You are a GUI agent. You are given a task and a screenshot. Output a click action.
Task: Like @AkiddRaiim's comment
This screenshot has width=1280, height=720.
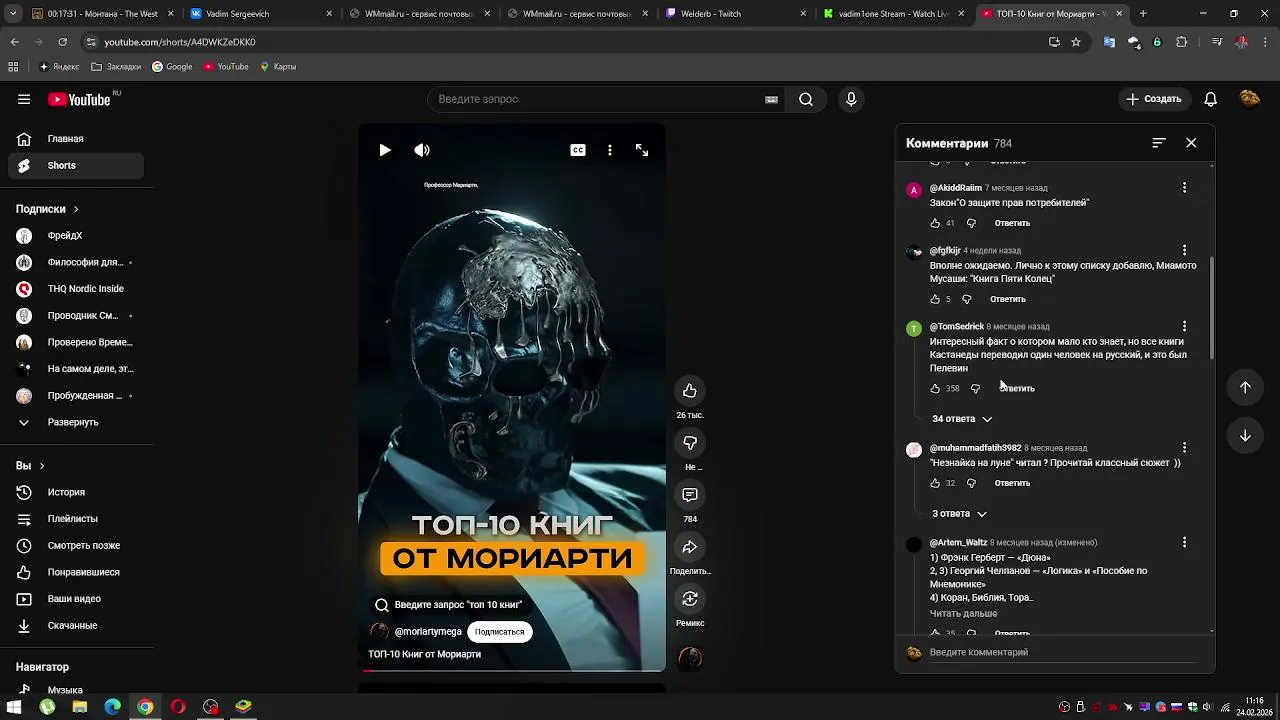[x=935, y=223]
